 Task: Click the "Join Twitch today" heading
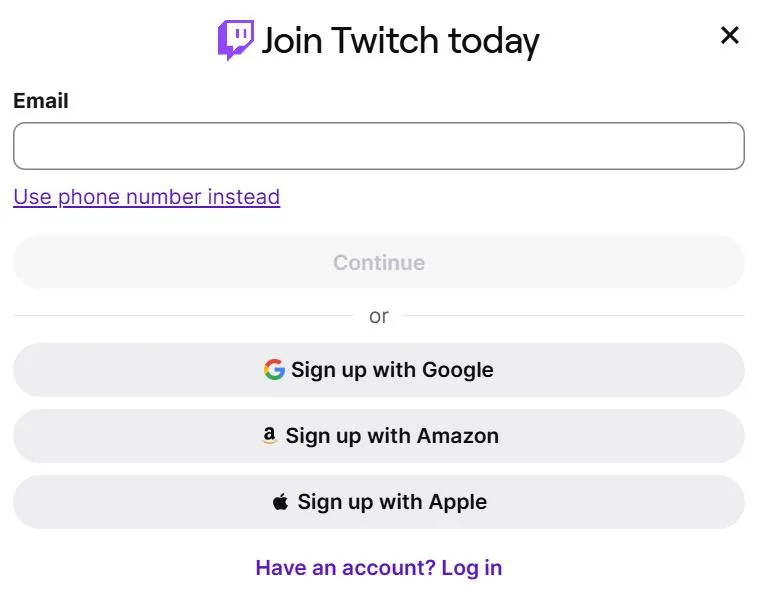pos(401,41)
